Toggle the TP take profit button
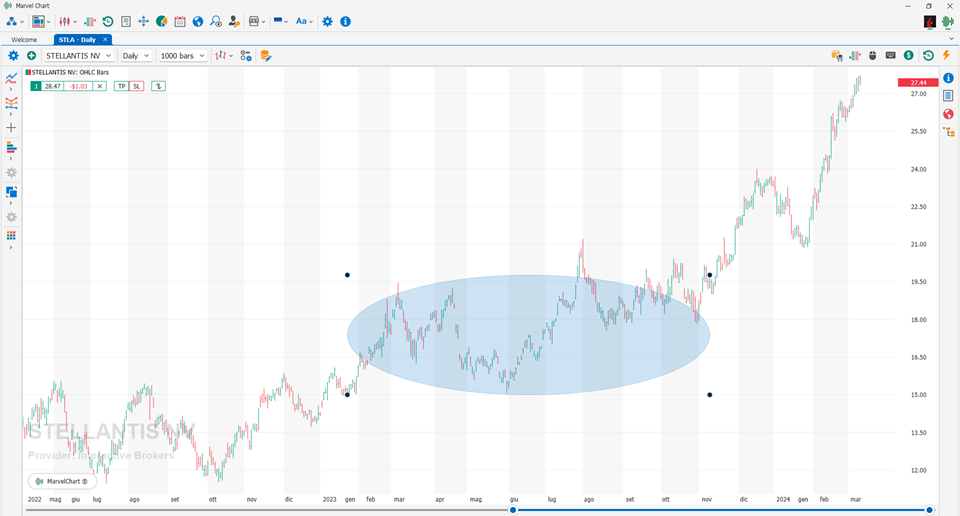The image size is (960, 516). (121, 86)
